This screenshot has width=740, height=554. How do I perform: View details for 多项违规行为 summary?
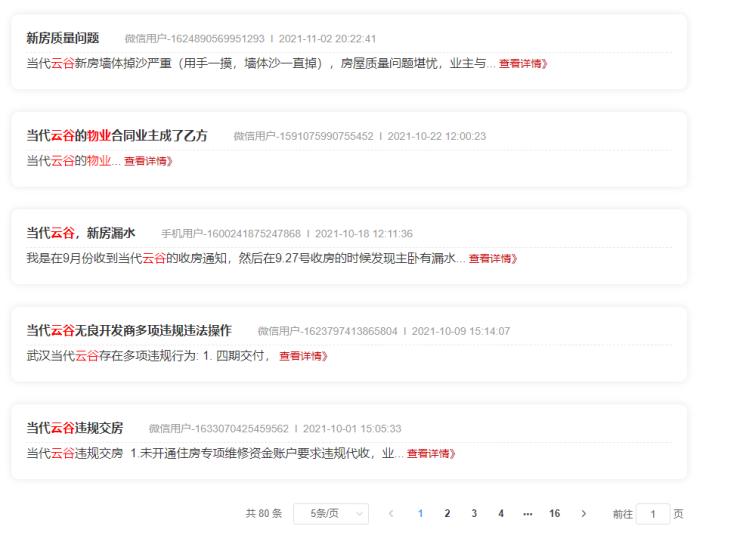(303, 356)
